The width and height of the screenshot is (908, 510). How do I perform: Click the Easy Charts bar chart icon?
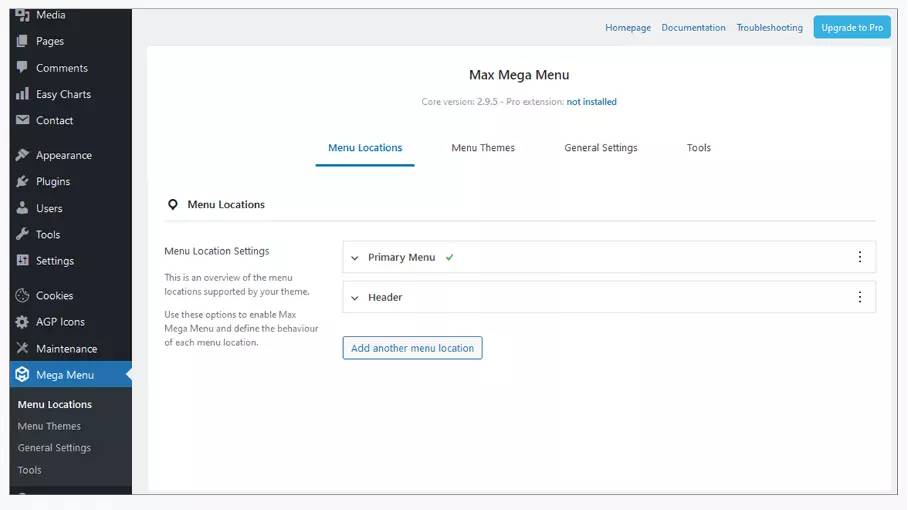pos(22,94)
